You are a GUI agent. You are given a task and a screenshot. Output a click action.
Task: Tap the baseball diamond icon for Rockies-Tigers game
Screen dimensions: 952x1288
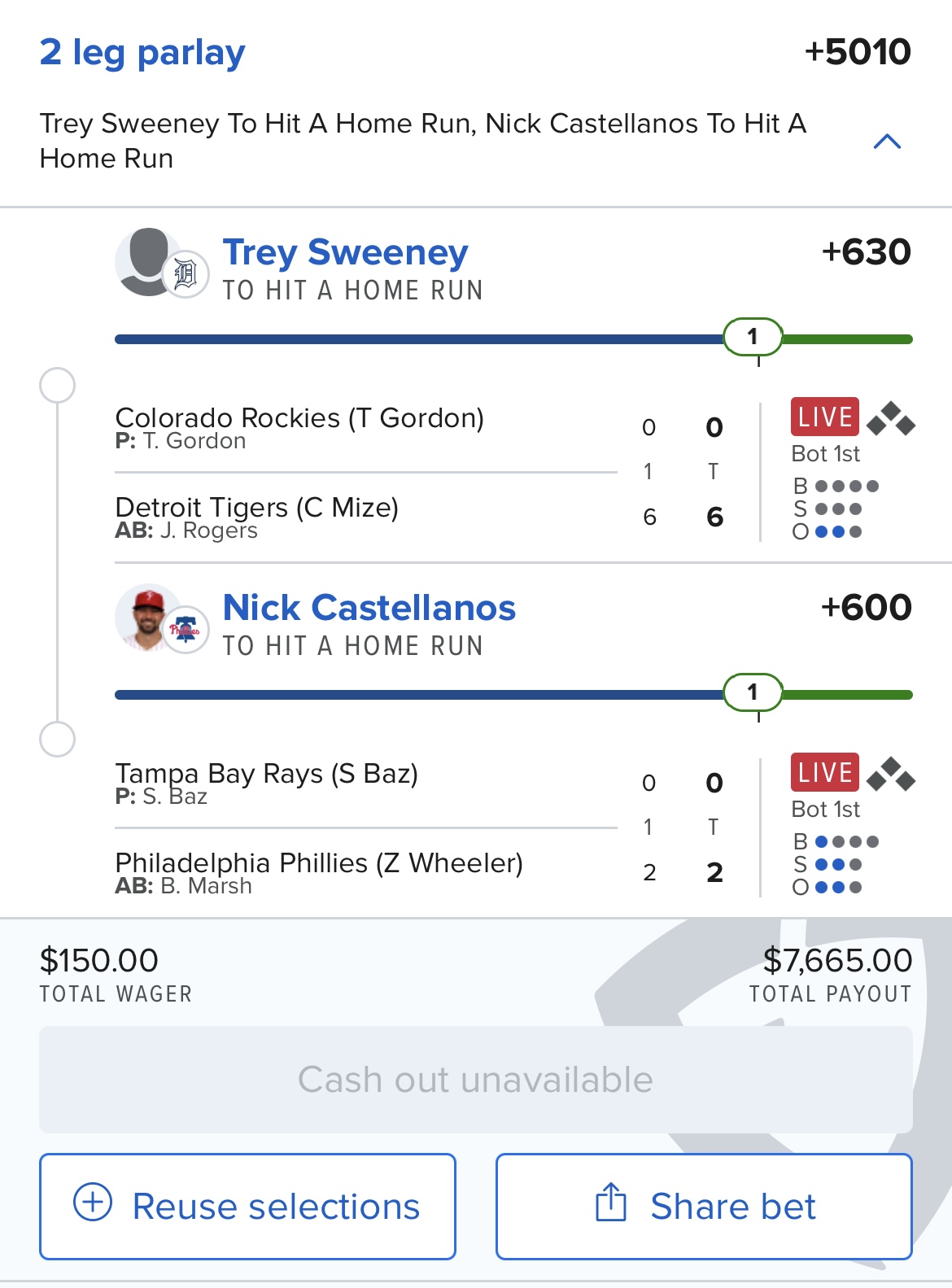click(891, 418)
